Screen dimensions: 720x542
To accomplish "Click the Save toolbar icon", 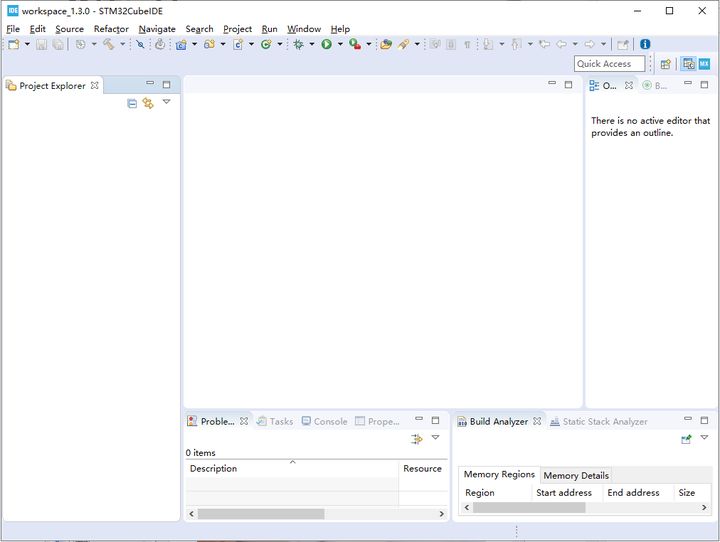I will [42, 45].
